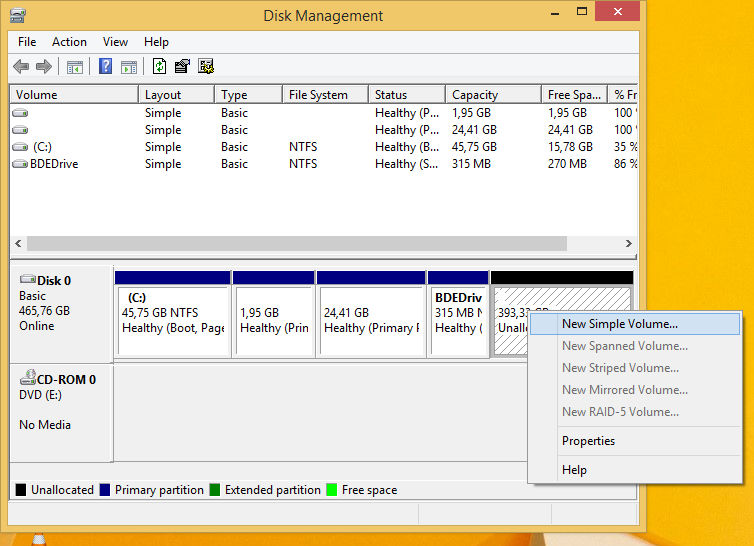Click the 315 MB capacity cell

[471, 164]
